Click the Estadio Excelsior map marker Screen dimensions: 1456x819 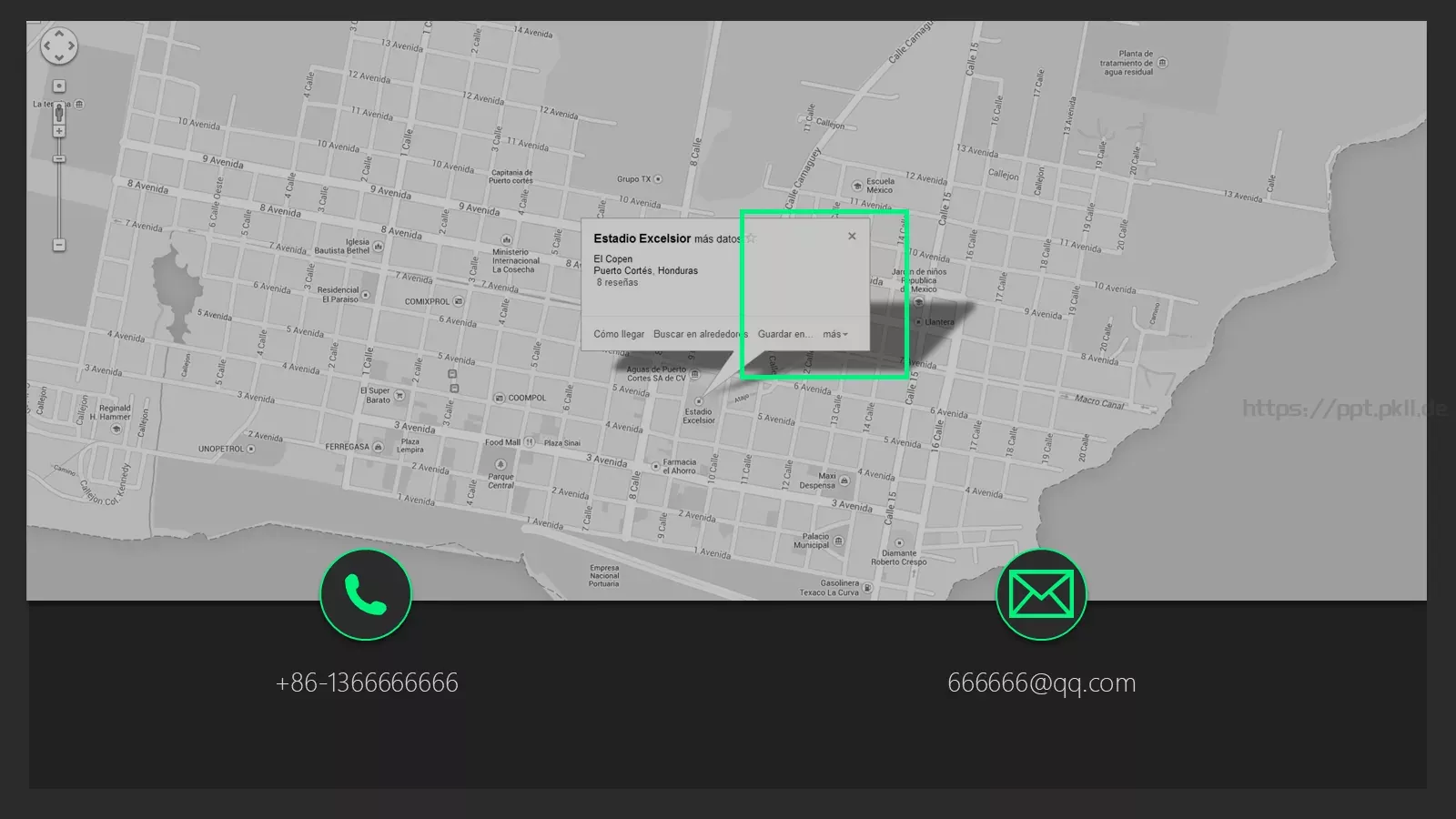(x=699, y=400)
